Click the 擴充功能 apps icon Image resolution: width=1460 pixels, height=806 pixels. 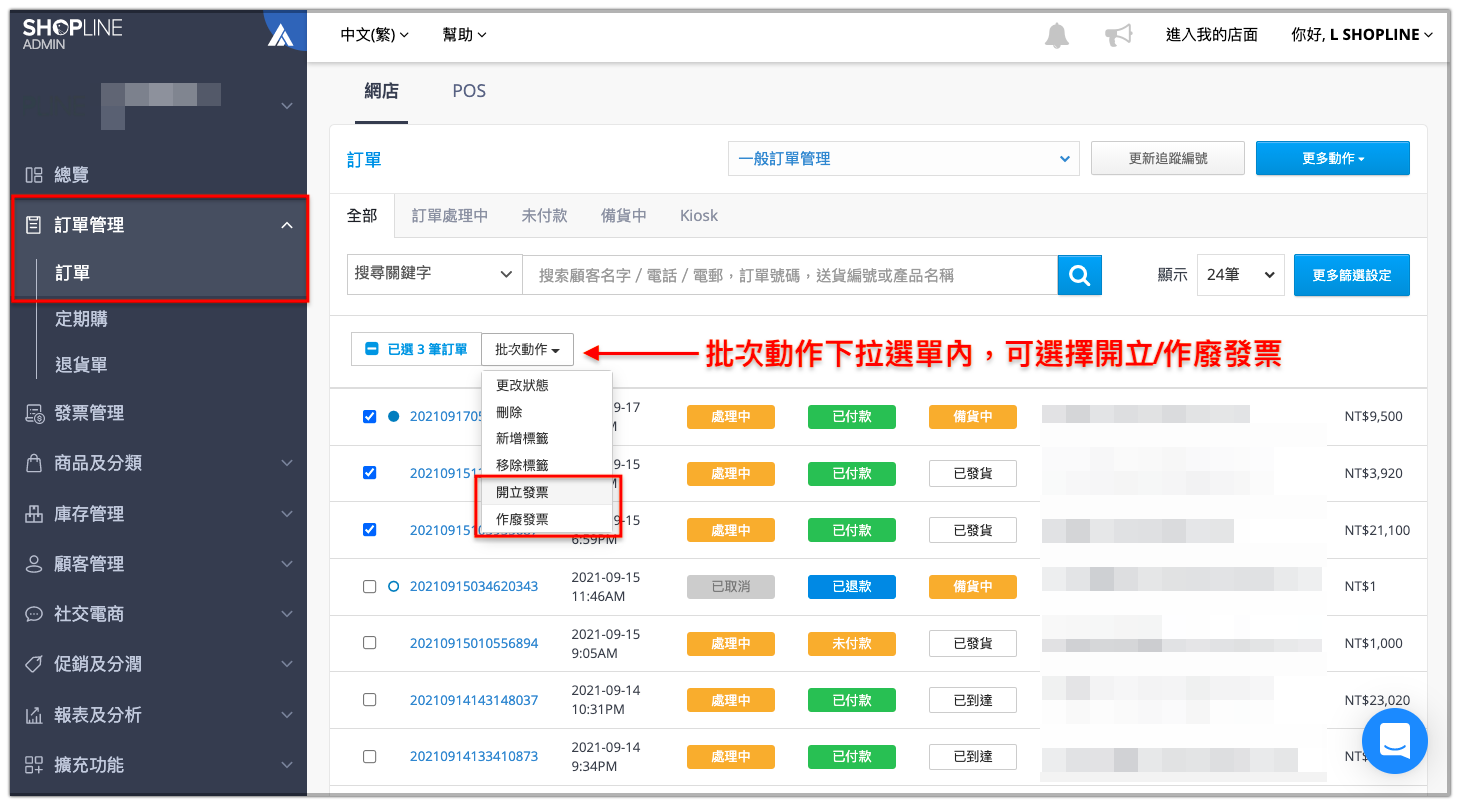click(x=34, y=765)
